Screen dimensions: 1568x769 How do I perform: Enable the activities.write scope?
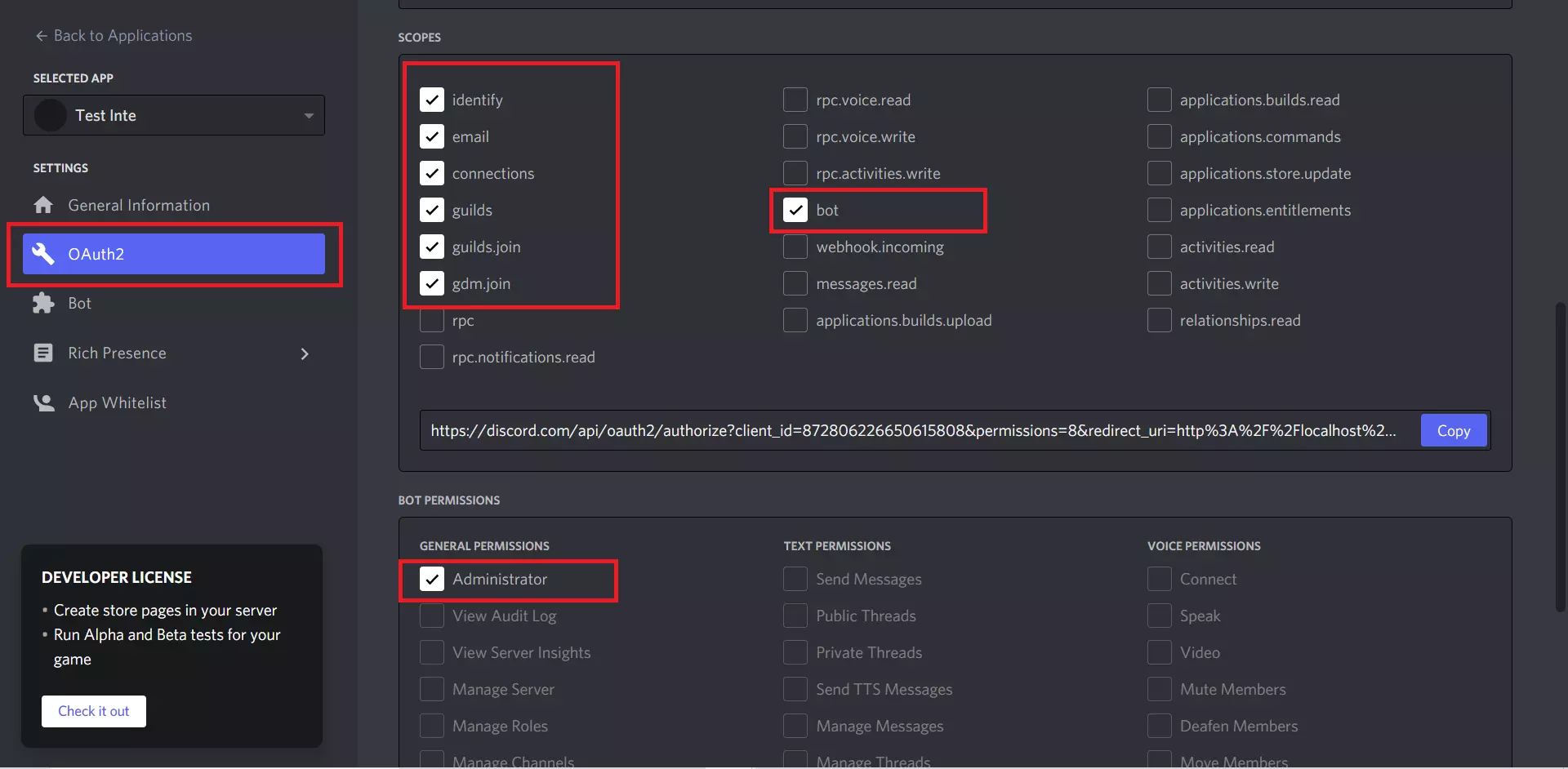click(x=1160, y=283)
